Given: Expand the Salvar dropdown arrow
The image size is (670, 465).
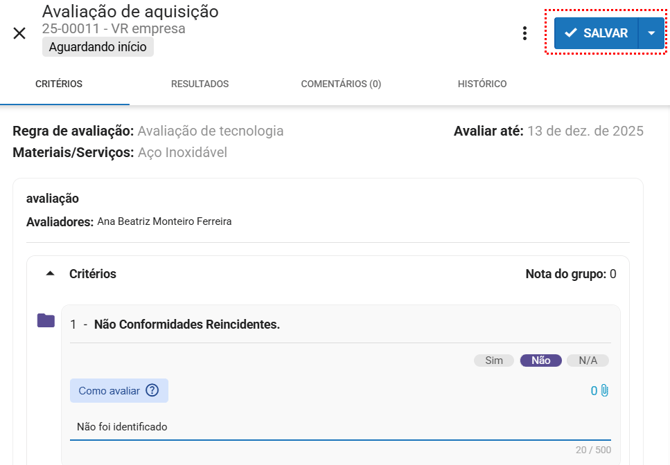Looking at the screenshot, I should (652, 33).
